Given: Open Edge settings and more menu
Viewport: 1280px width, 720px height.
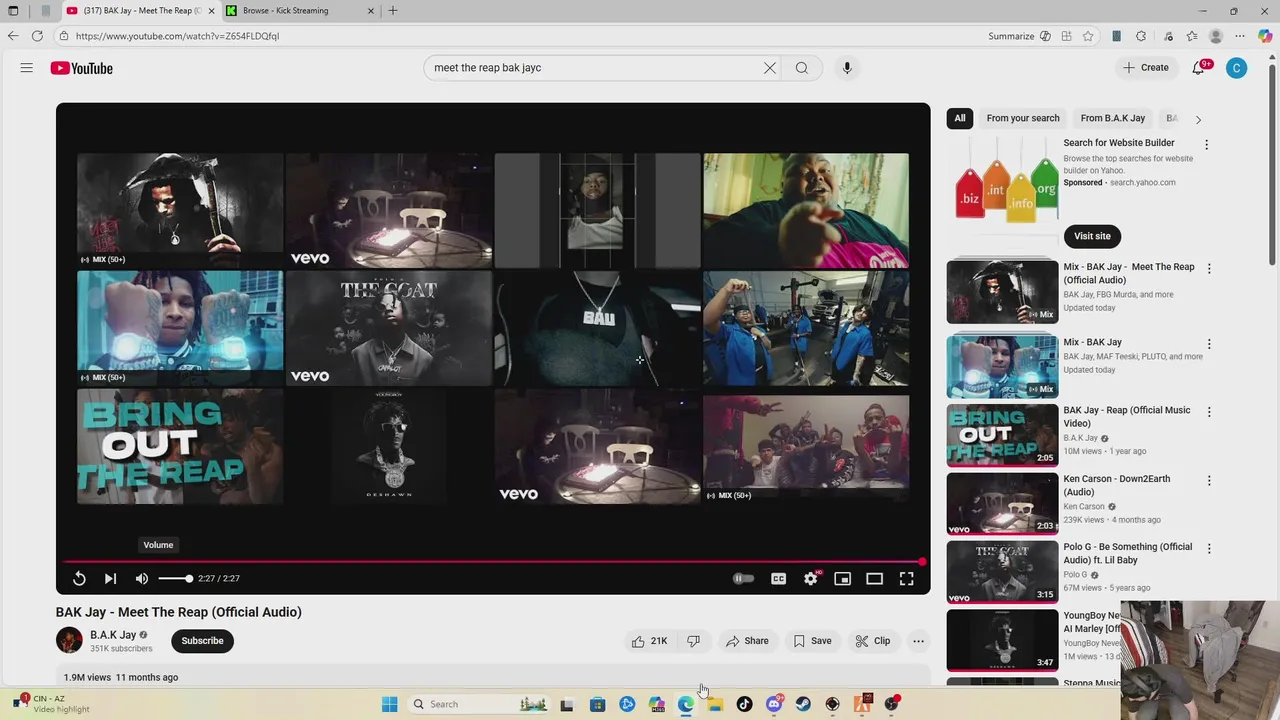Looking at the screenshot, I should click(x=1241, y=36).
